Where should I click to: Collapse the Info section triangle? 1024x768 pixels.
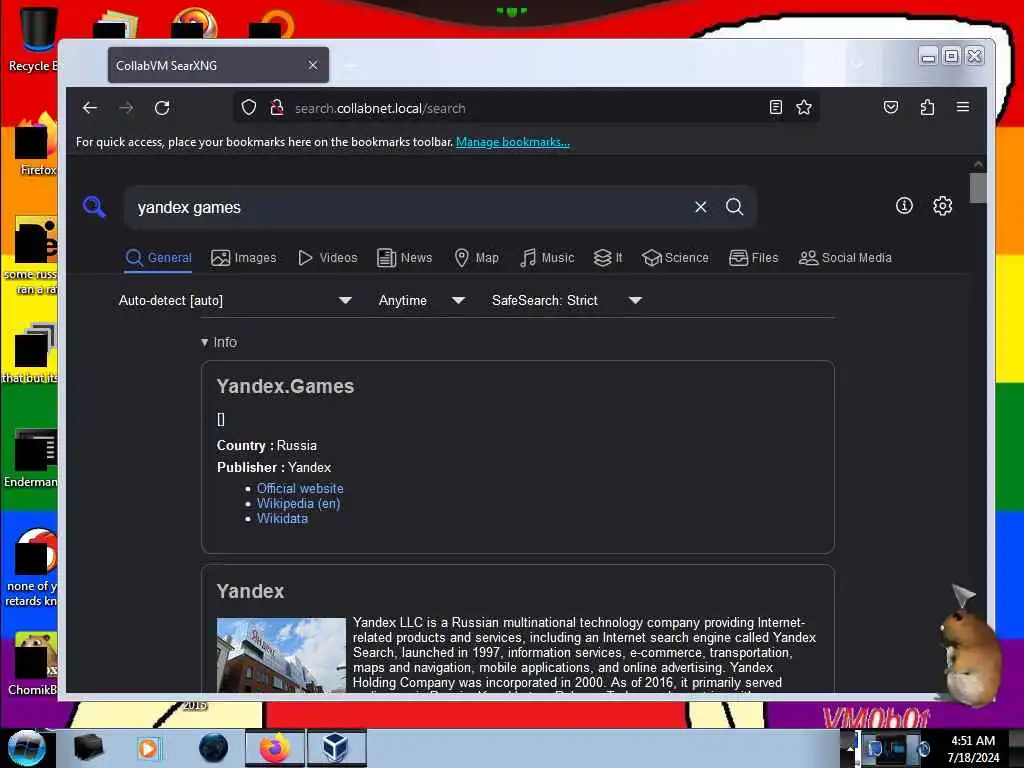click(204, 342)
